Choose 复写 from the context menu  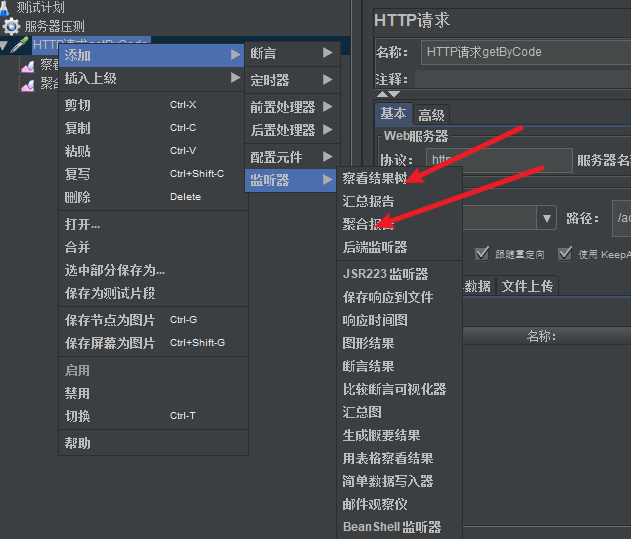click(153, 174)
